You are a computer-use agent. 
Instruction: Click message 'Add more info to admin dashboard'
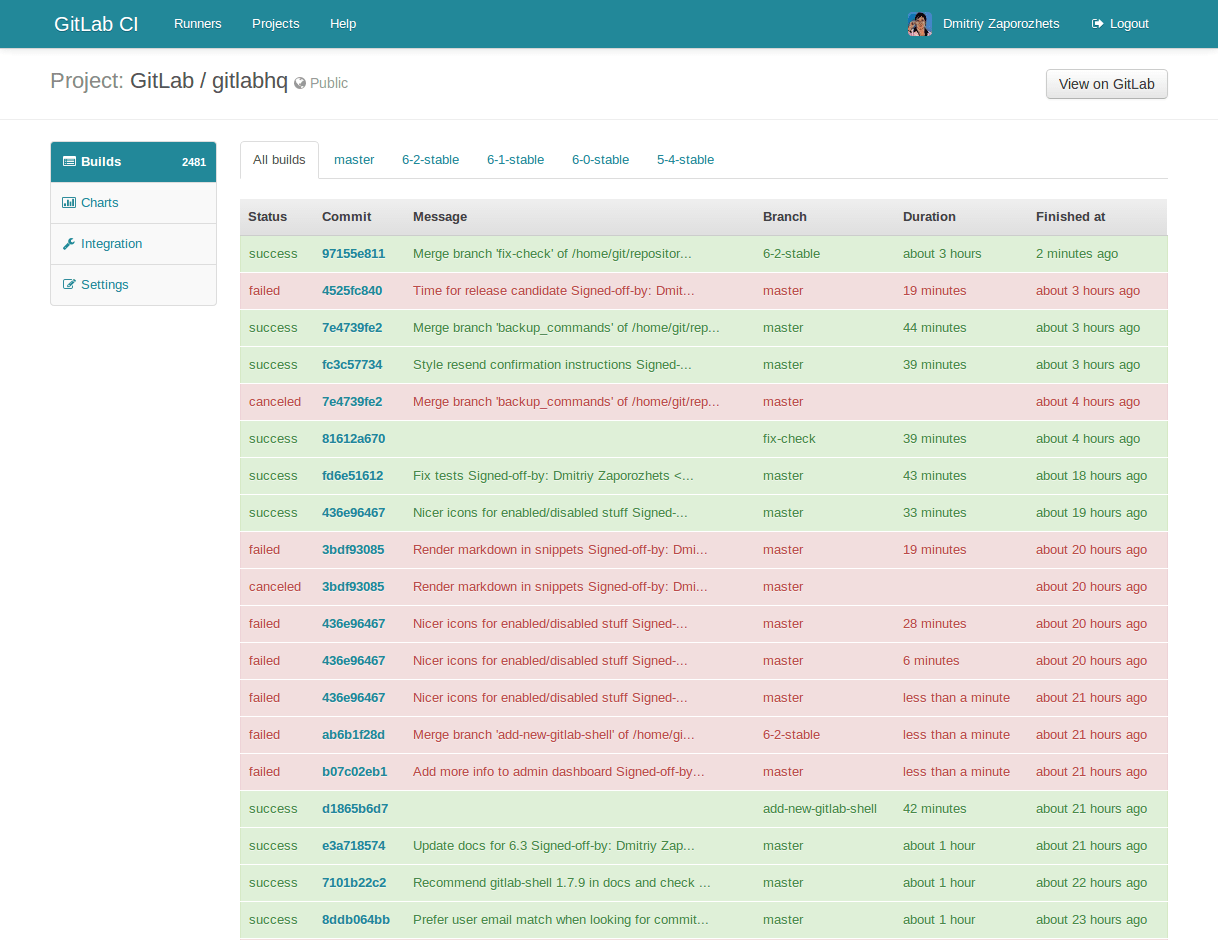[x=558, y=772]
